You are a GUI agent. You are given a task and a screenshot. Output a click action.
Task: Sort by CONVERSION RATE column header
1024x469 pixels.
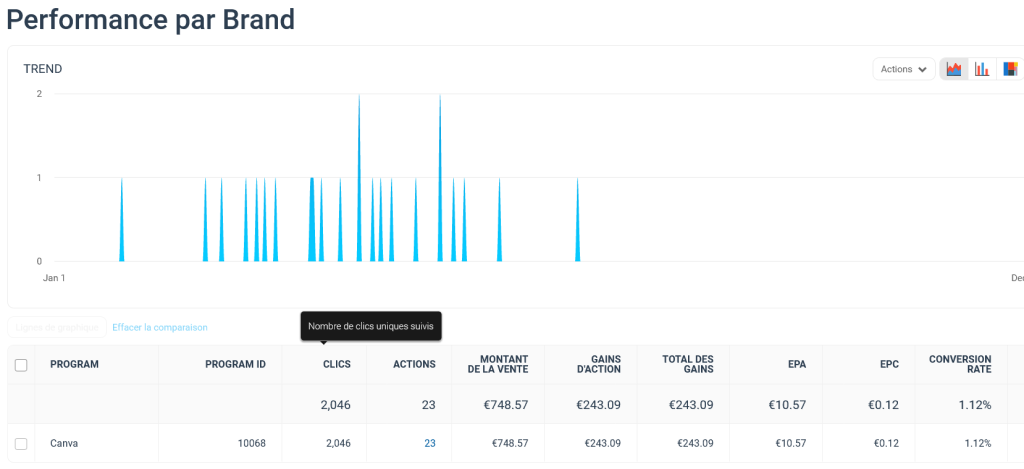coord(960,365)
